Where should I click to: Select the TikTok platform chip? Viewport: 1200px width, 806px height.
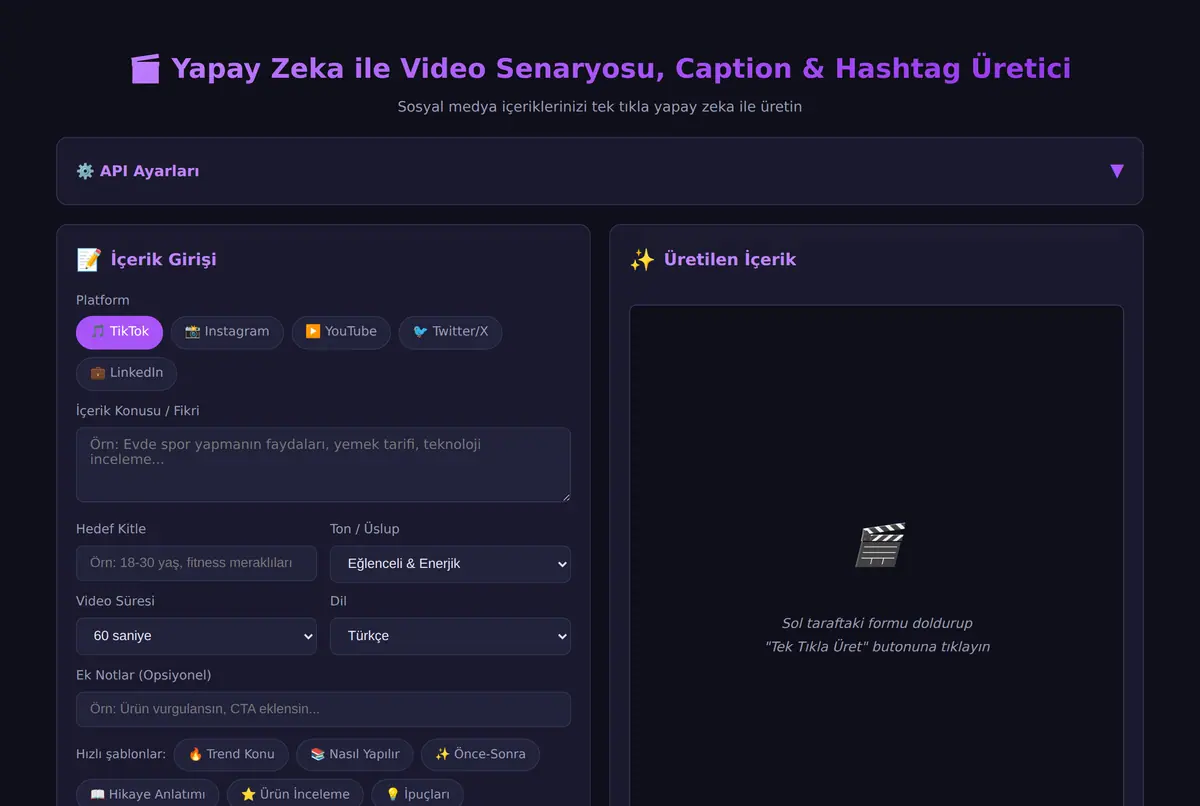[119, 332]
